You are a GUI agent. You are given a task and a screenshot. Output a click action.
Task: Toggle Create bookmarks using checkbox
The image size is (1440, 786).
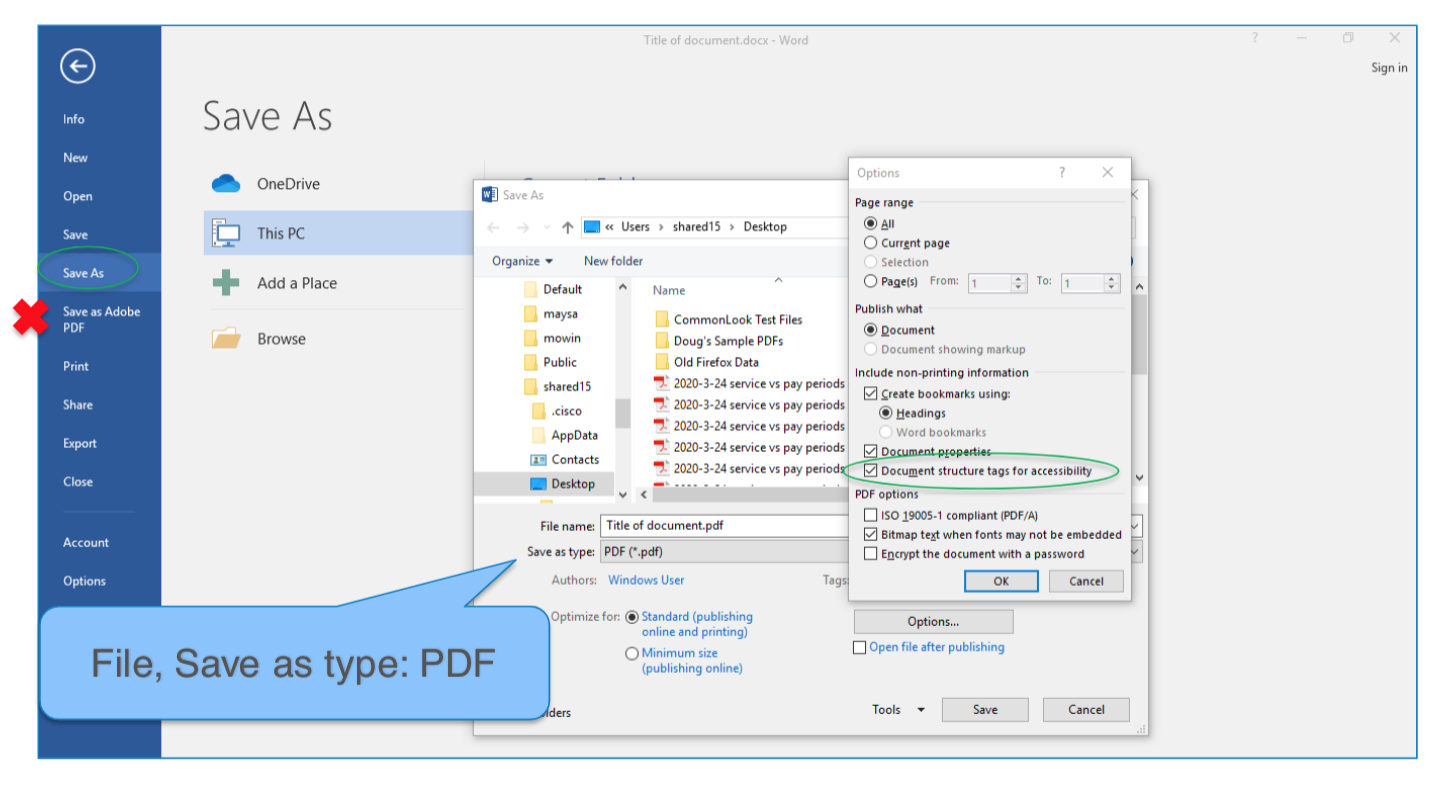871,394
